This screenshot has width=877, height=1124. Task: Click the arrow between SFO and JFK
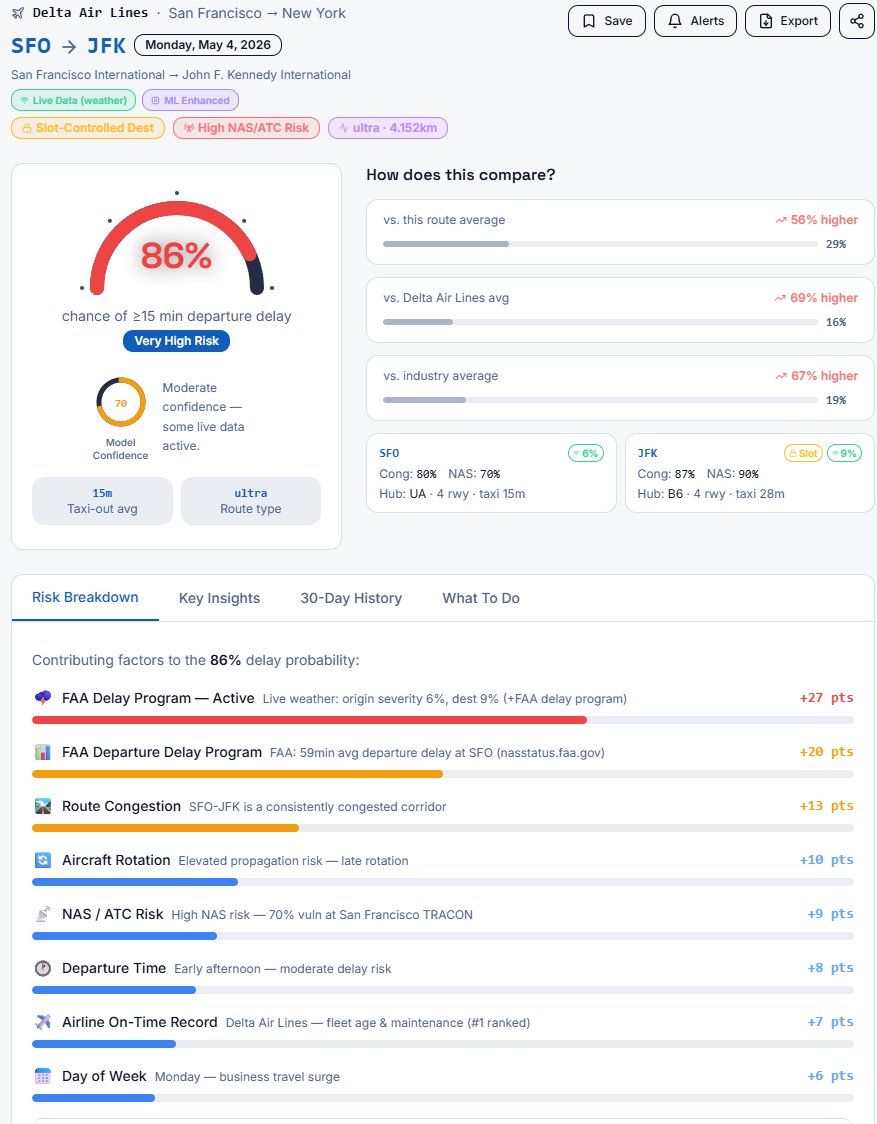tap(69, 47)
